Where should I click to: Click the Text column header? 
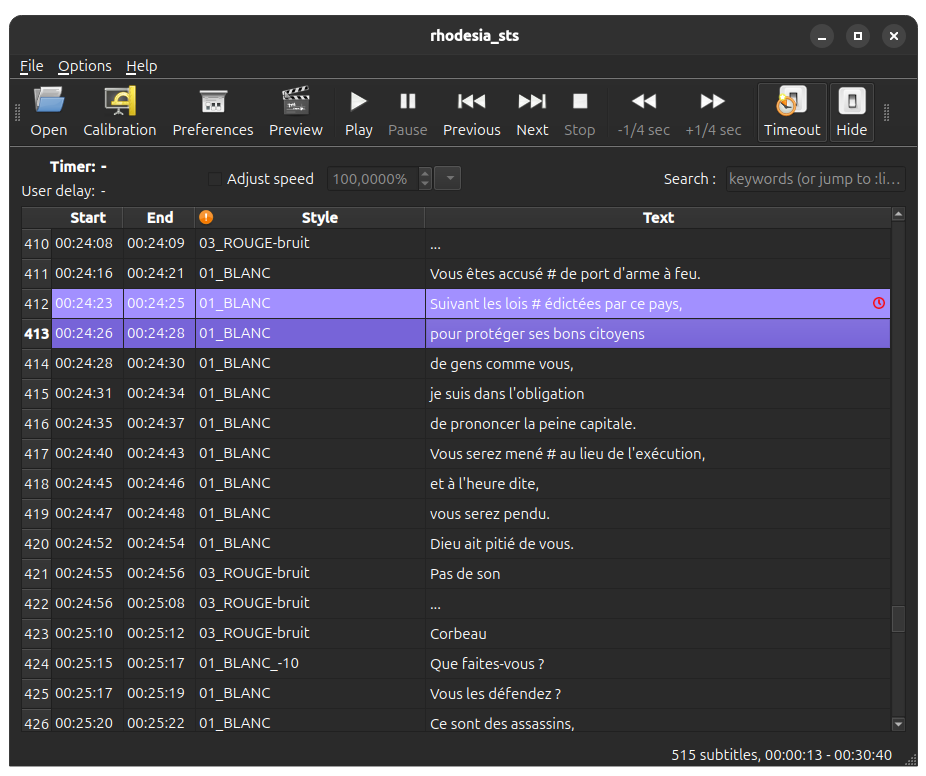click(x=658, y=217)
